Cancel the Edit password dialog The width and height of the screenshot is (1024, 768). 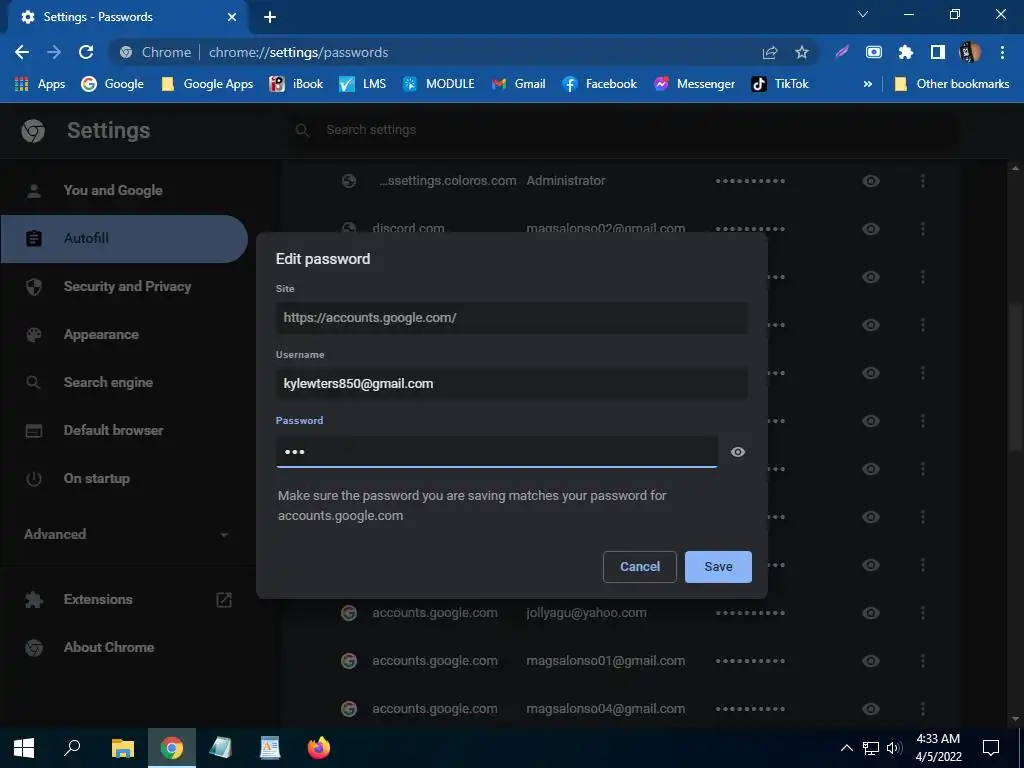[x=639, y=567]
